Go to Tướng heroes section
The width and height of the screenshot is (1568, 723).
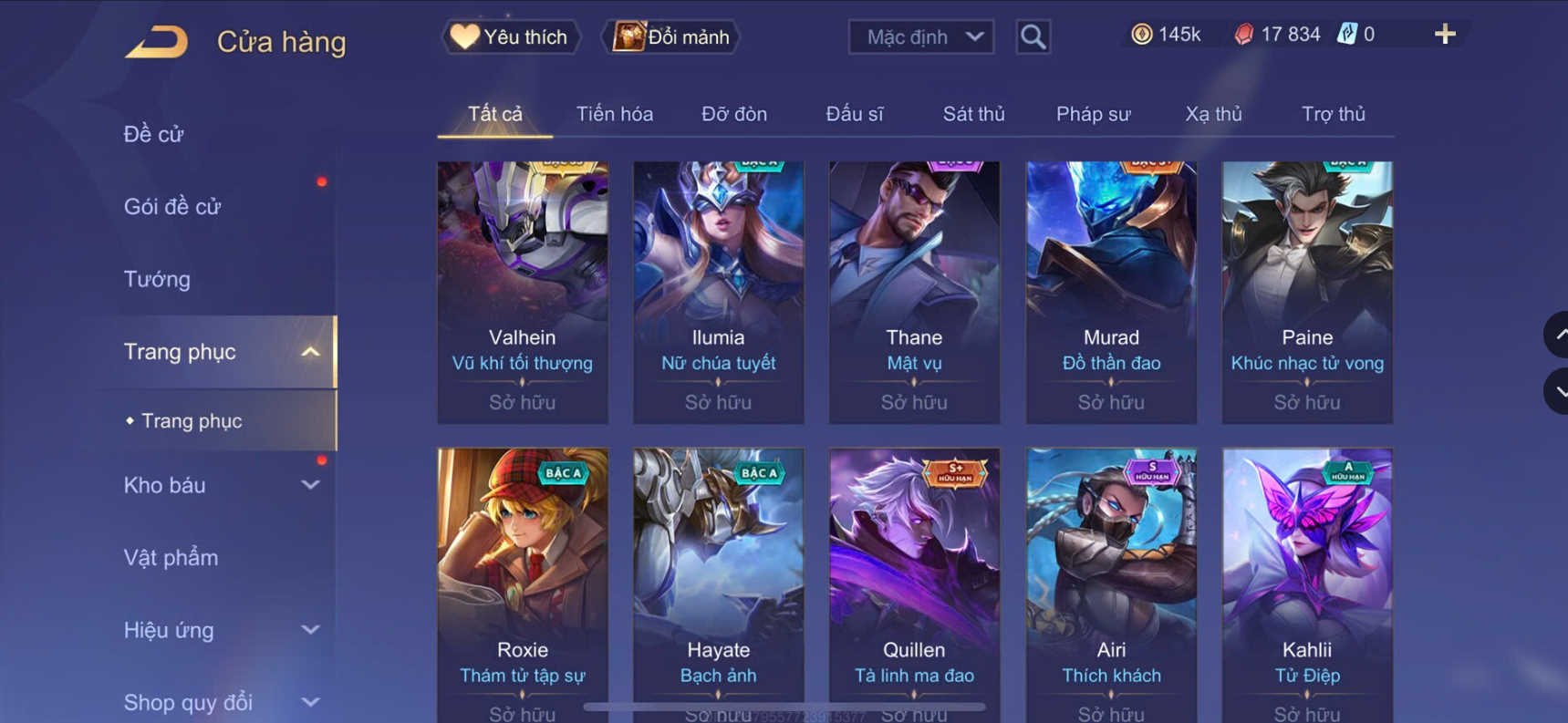tap(157, 279)
